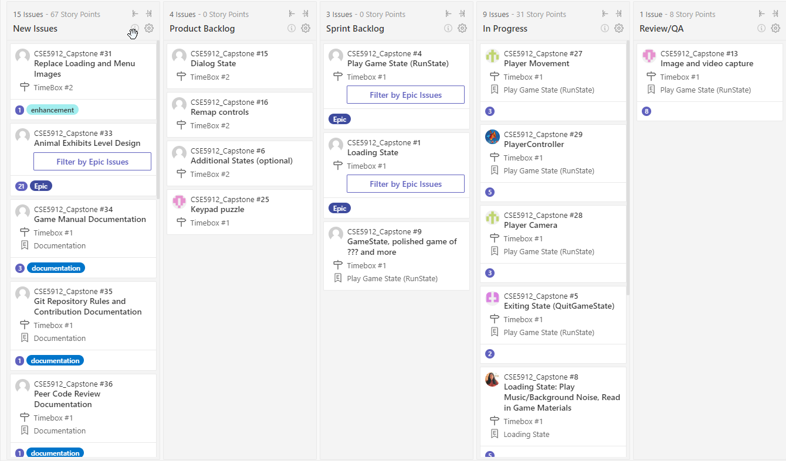Viewport: 786px width, 461px height.
Task: Click the Keypad puzzle assignee avatar
Action: 179,201
